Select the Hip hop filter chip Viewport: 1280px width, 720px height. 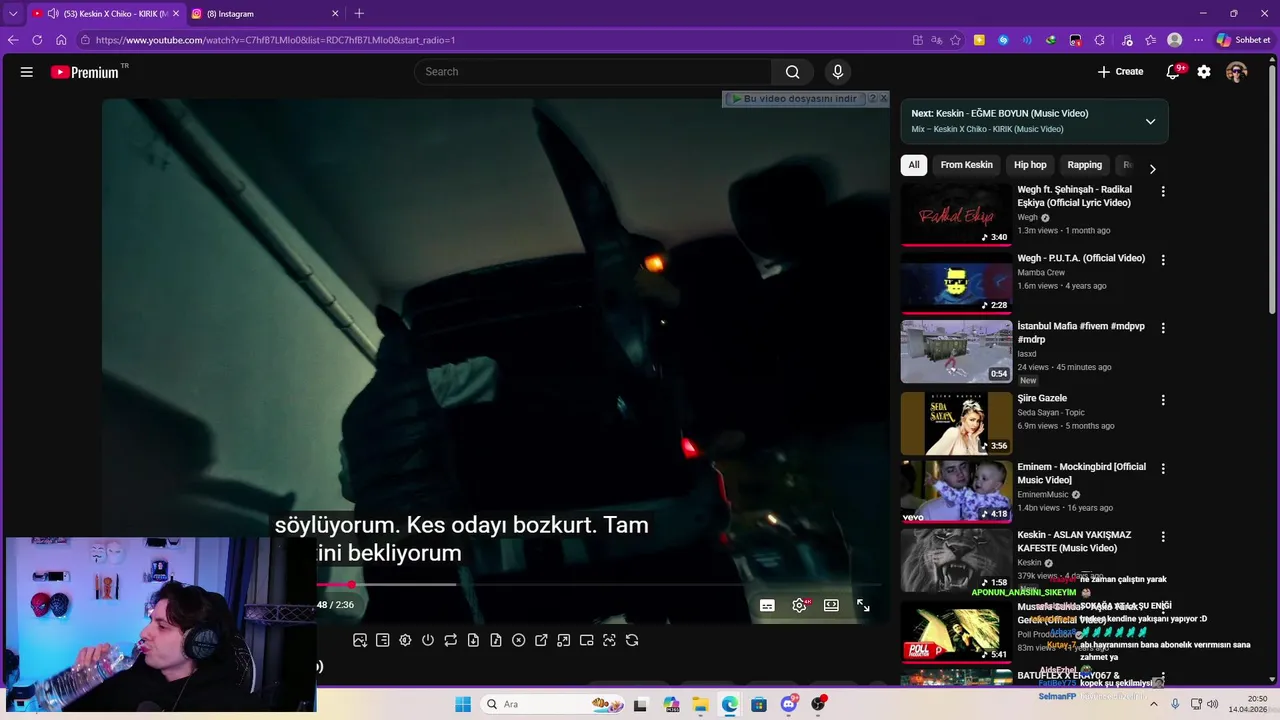click(x=1030, y=165)
